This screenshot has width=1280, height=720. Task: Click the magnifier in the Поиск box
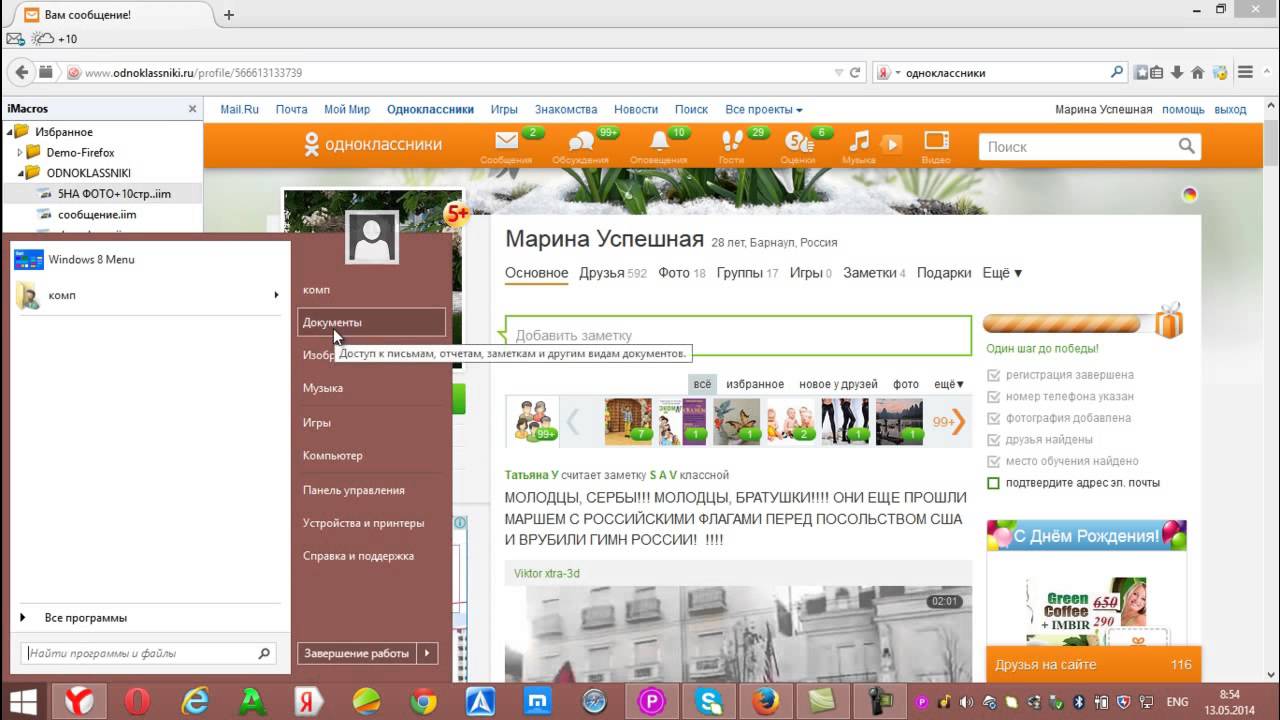[x=1186, y=146]
